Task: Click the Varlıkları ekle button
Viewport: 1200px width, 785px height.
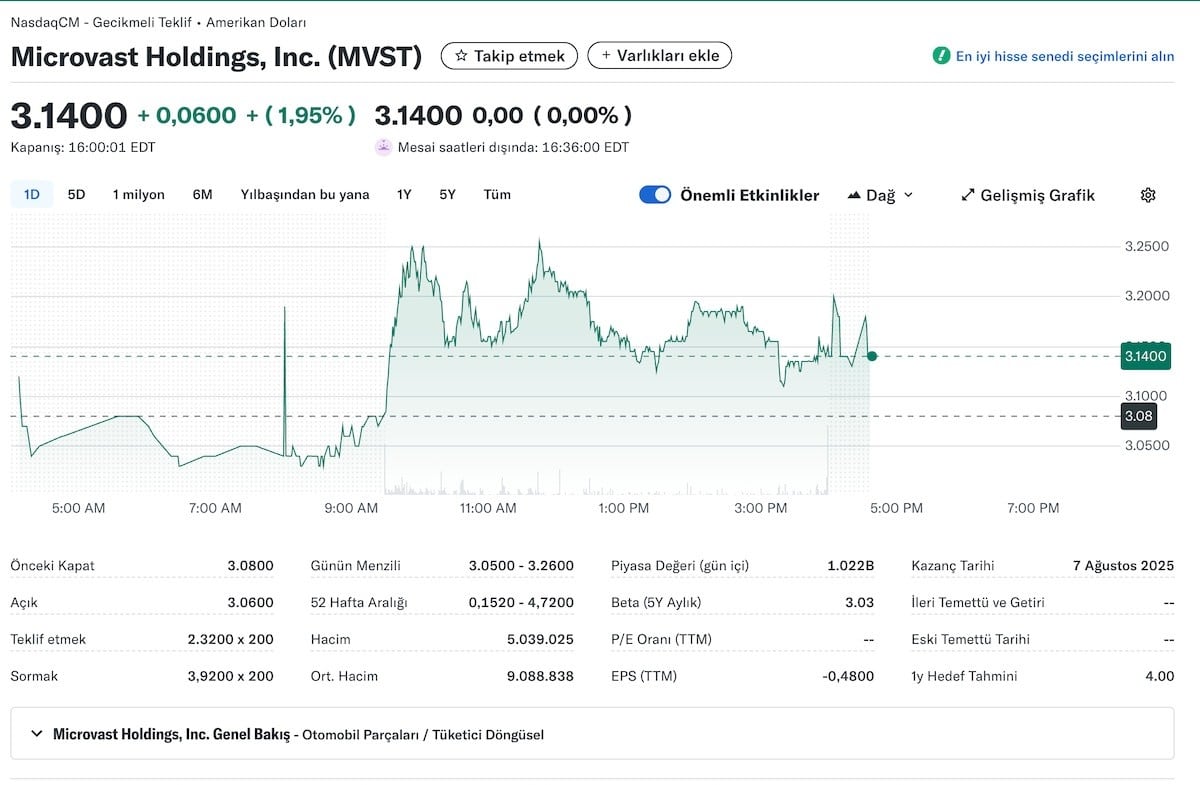Action: (660, 55)
